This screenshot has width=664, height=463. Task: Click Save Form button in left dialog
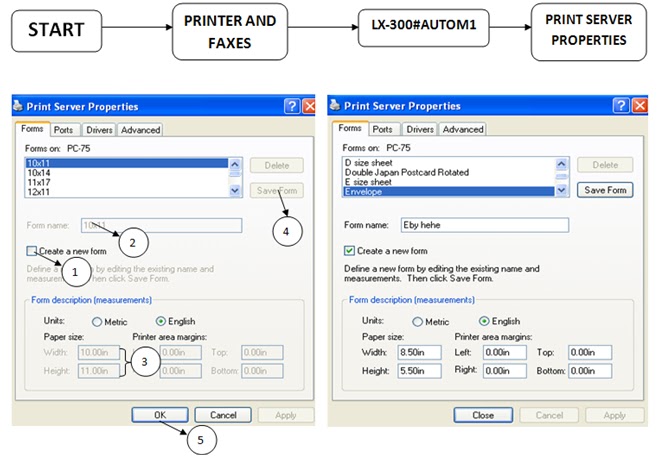[277, 191]
